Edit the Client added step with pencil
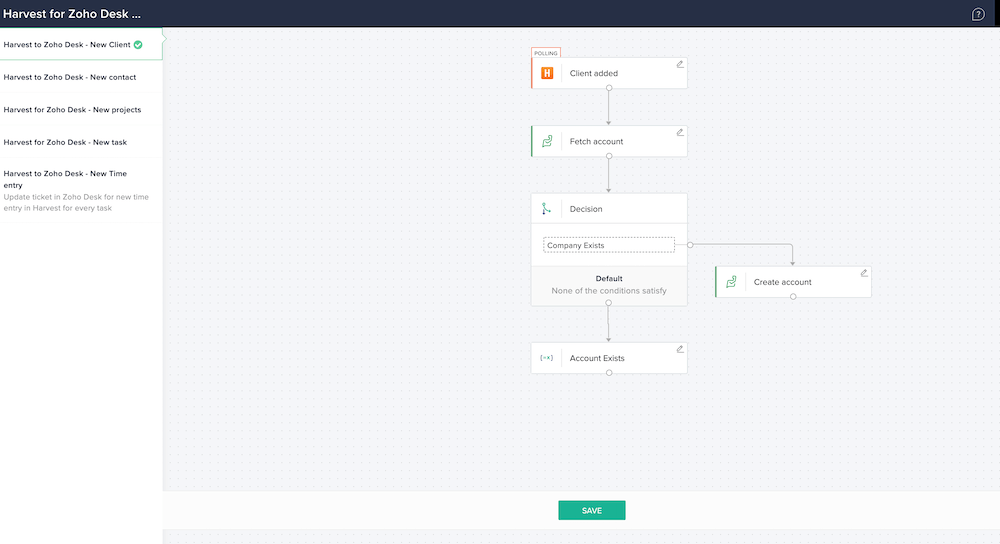The image size is (1000, 544). (680, 64)
